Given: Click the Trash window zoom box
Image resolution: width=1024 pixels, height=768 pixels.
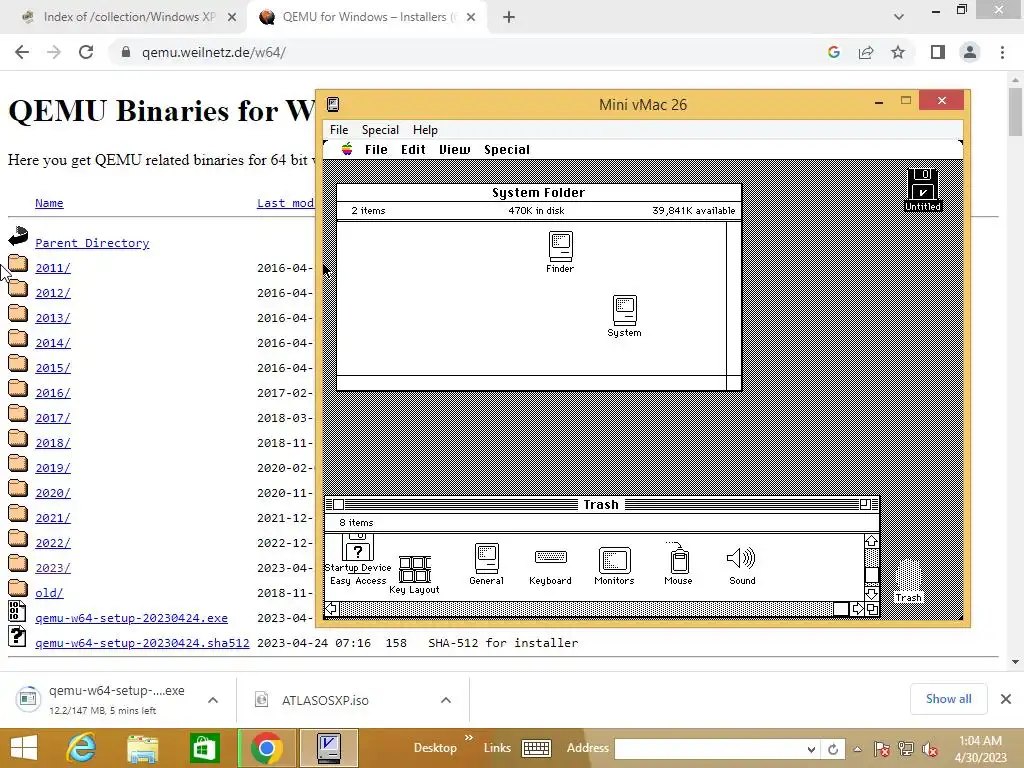Looking at the screenshot, I should click(x=865, y=504).
